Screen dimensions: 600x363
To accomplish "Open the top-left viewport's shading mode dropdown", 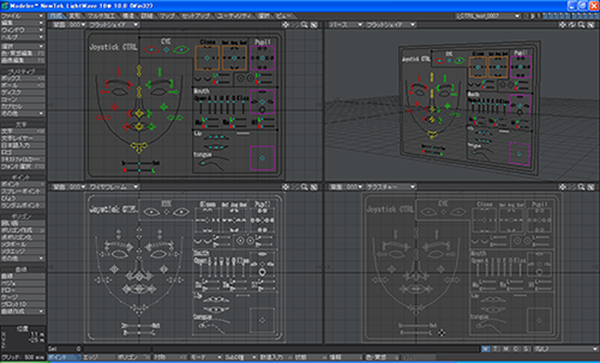I will pyautogui.click(x=113, y=25).
